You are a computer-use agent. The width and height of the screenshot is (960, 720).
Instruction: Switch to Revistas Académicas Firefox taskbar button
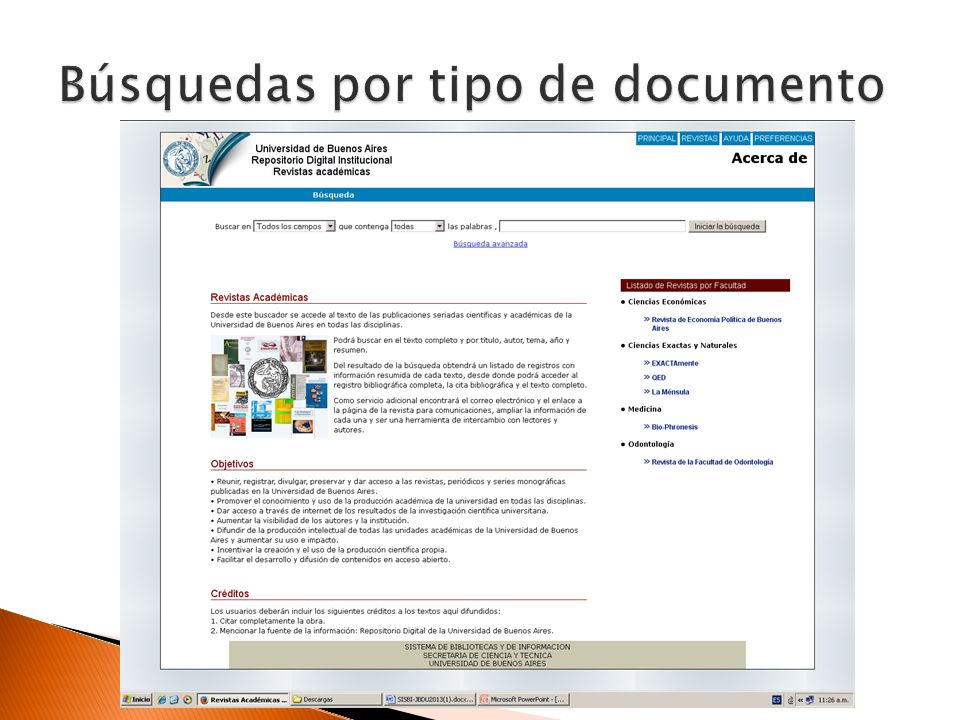click(243, 699)
